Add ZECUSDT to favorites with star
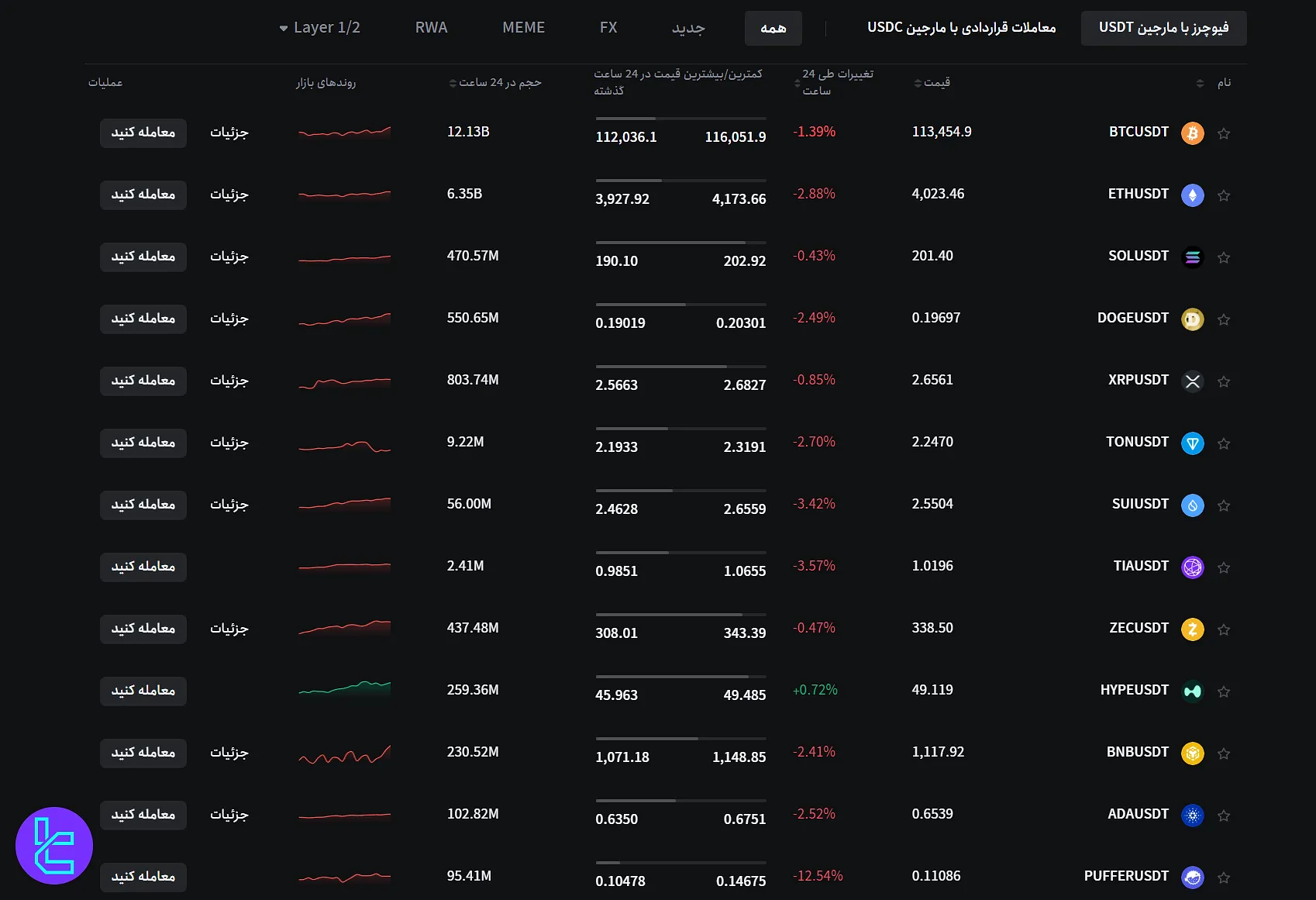Viewport: 1316px width, 900px height. click(x=1224, y=629)
